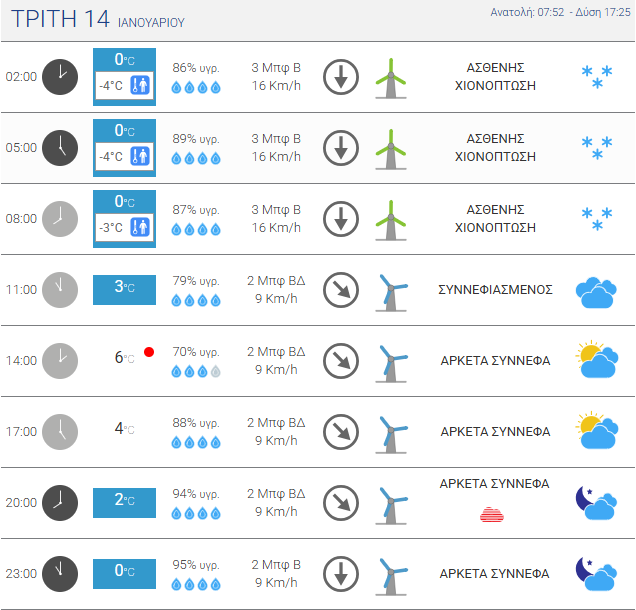Viewport: 636px width, 610px height.
Task: Click the moon and cloud icon at 23:00
Action: click(x=596, y=574)
